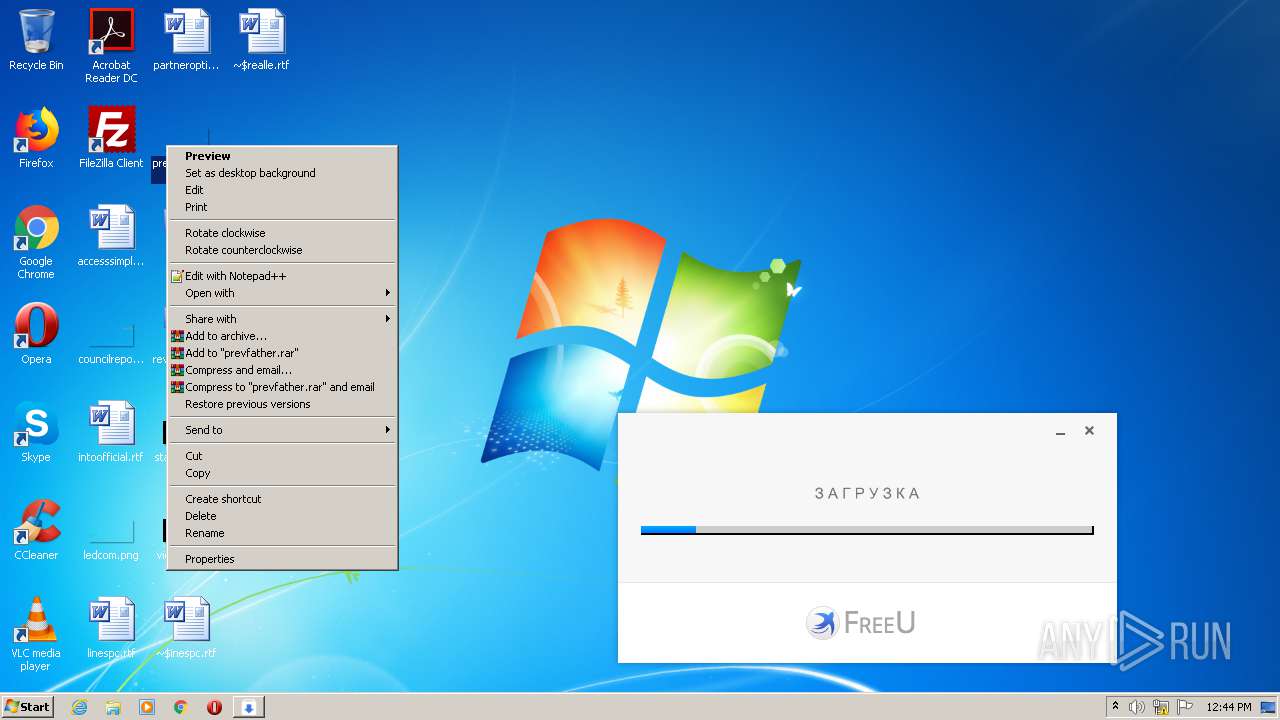1280x720 pixels.
Task: Launch Opera browser desktop shortcut
Action: pos(36,333)
